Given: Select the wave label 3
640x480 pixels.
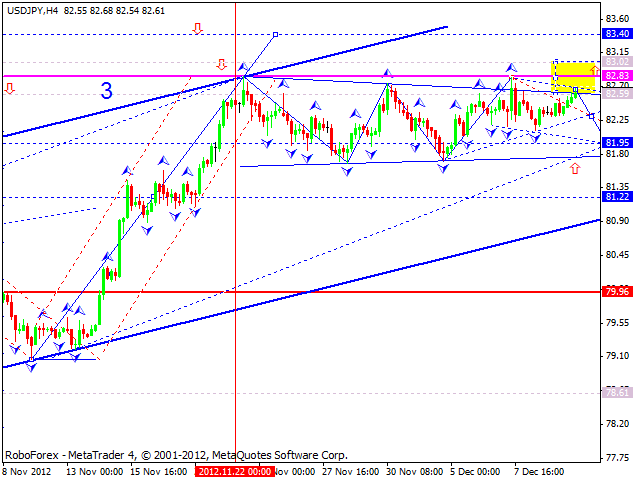Looking at the screenshot, I should click(x=106, y=91).
